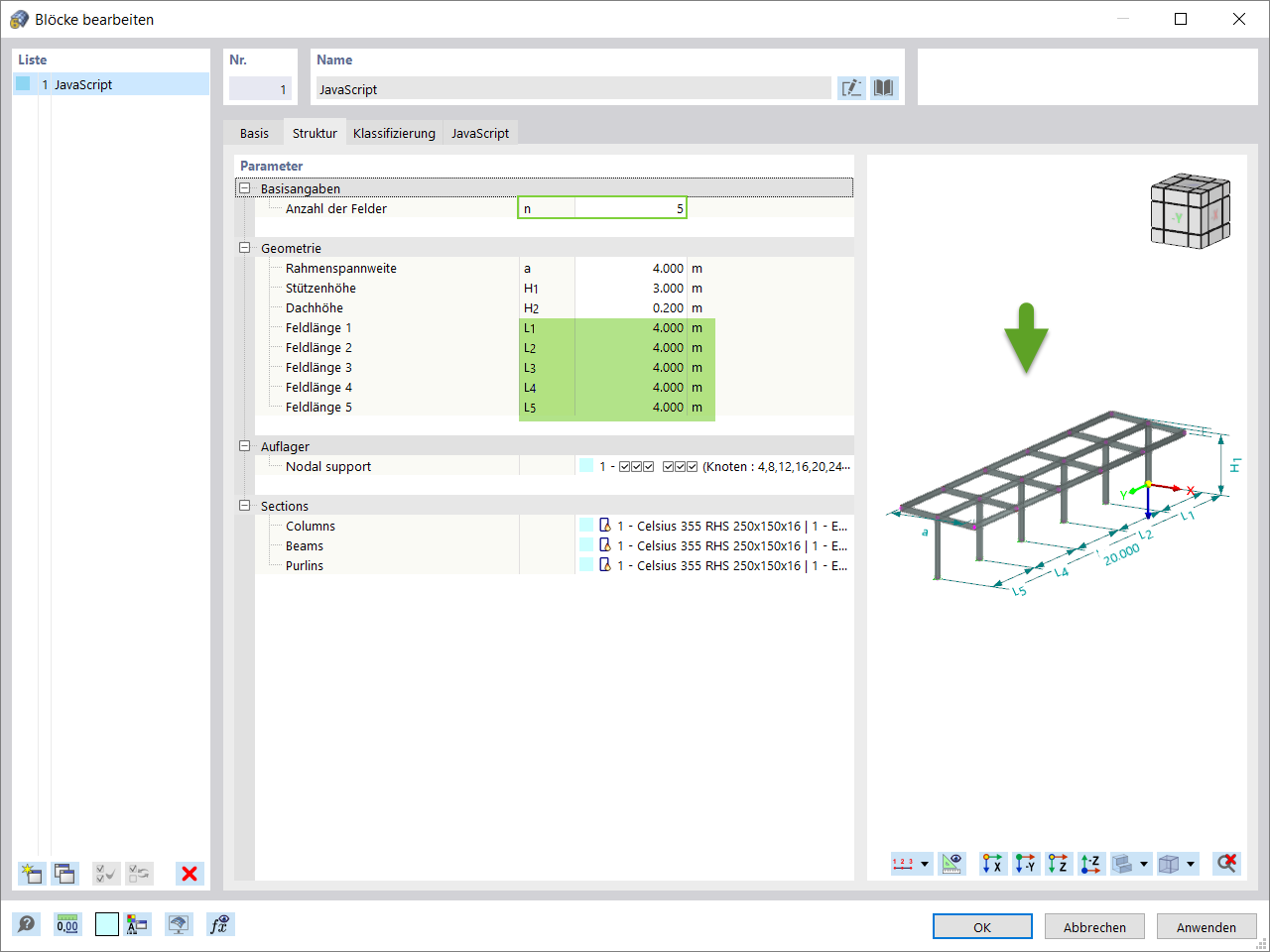The width and height of the screenshot is (1270, 952).
Task: Click the Columns section Celsius 355 text
Action: tap(732, 526)
